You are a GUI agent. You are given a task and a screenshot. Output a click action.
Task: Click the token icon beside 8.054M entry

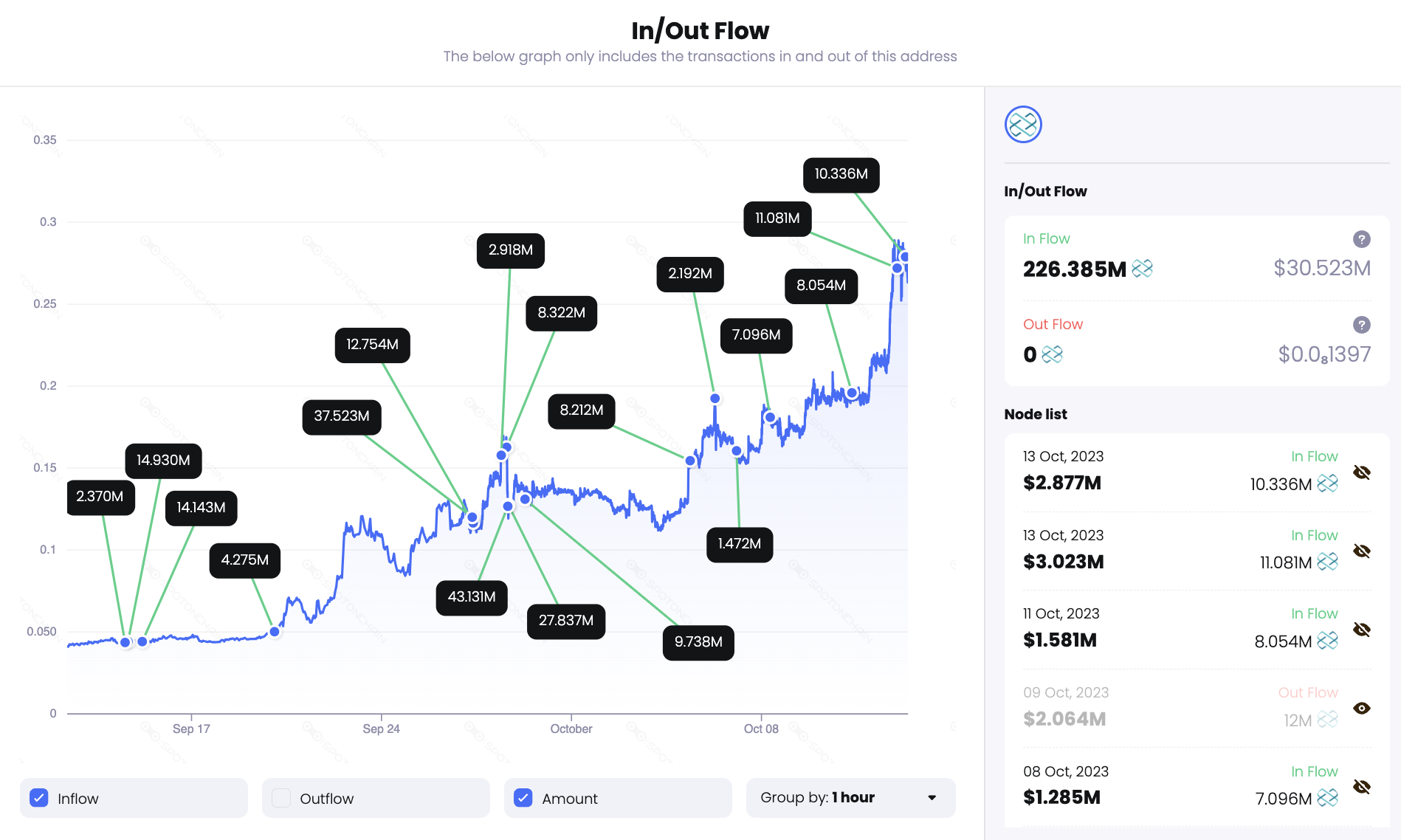pyautogui.click(x=1329, y=641)
